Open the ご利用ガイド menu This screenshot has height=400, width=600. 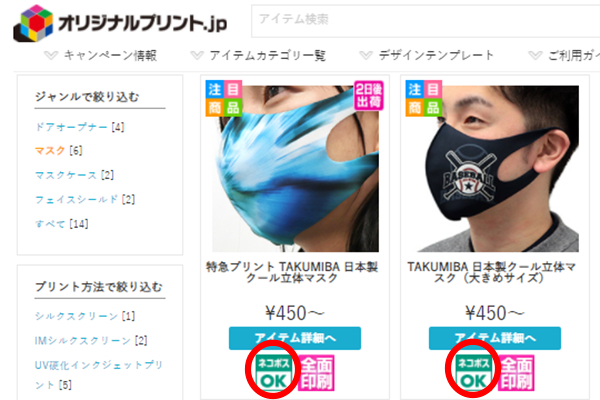click(564, 56)
